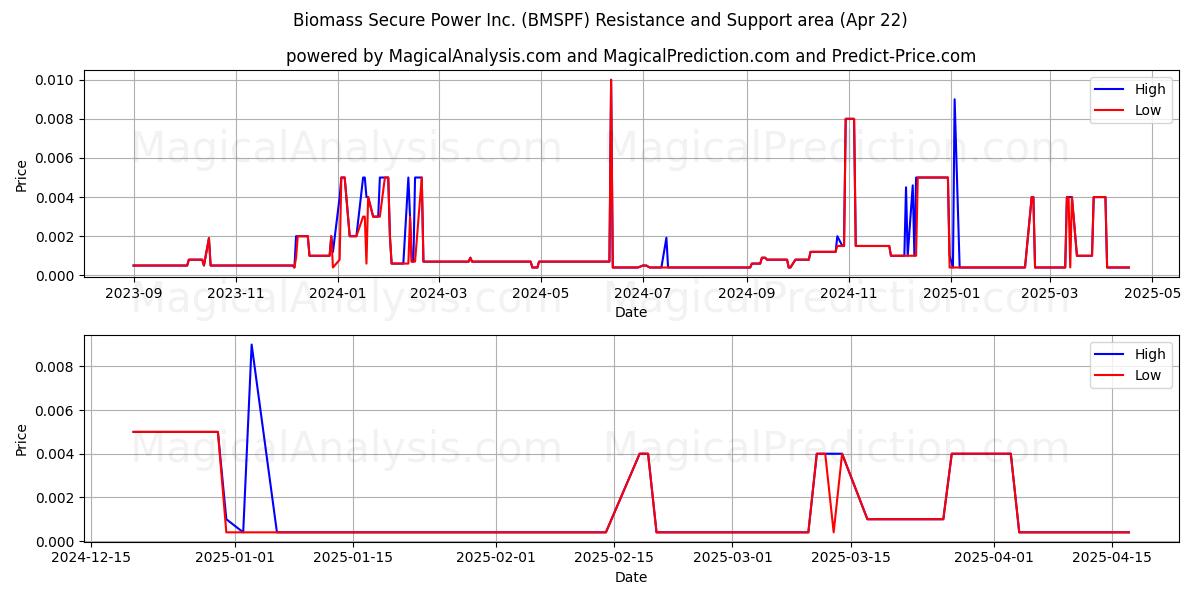The width and height of the screenshot is (1200, 600).
Task: Click the top chart 'Date' axis label
Action: (x=631, y=312)
